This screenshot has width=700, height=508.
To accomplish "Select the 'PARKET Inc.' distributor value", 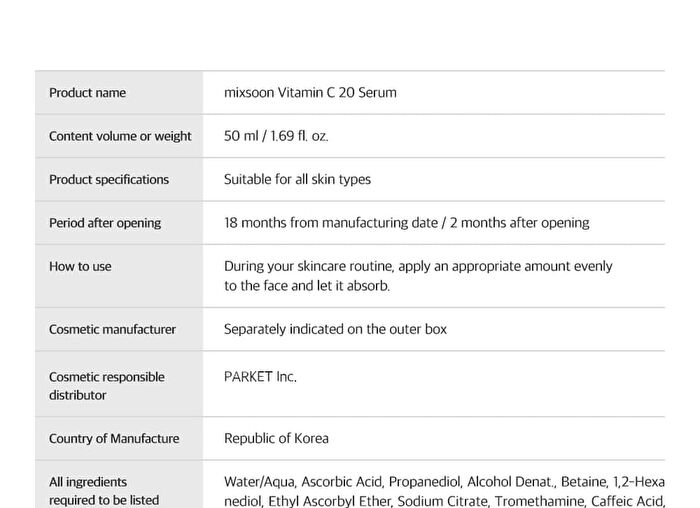I will click(260, 377).
